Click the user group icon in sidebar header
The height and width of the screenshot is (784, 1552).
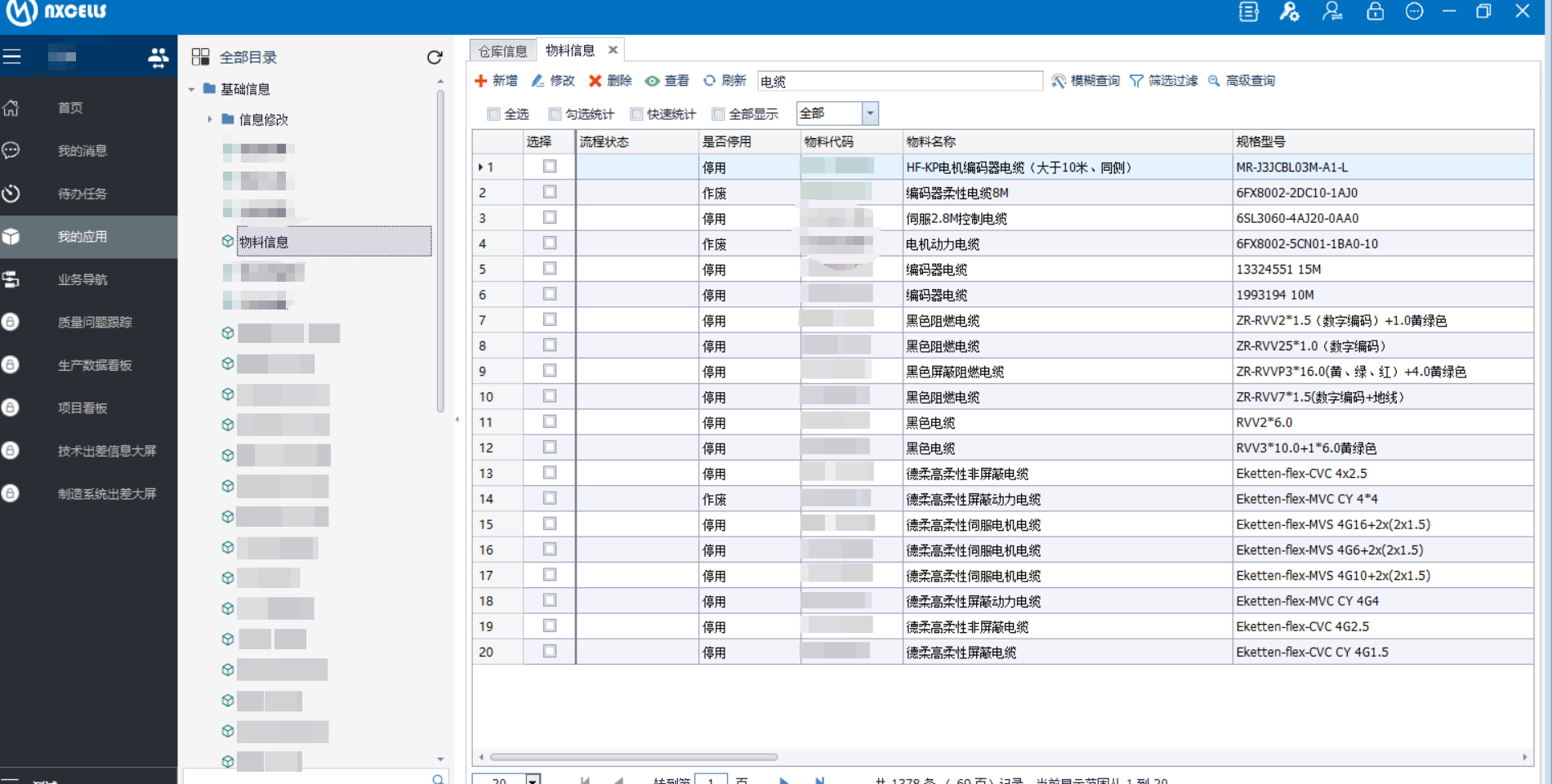click(158, 57)
